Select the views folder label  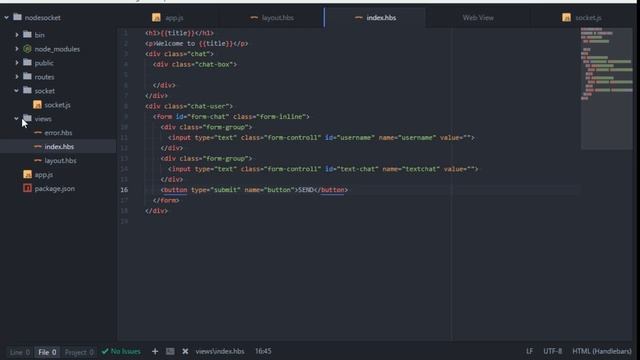43,119
